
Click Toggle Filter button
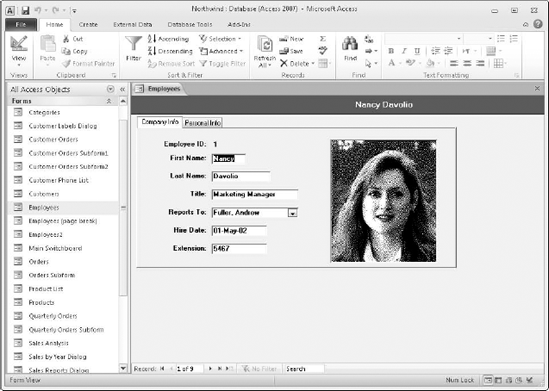(x=223, y=63)
